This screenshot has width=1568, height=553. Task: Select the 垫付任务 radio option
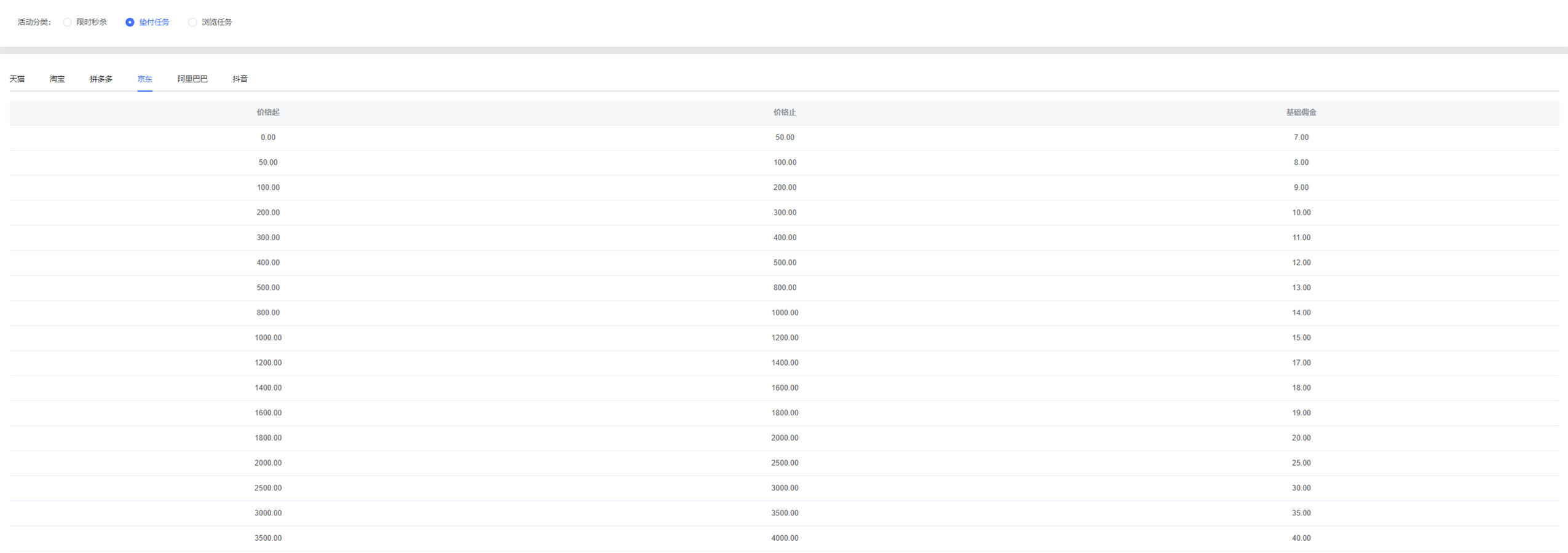click(130, 22)
